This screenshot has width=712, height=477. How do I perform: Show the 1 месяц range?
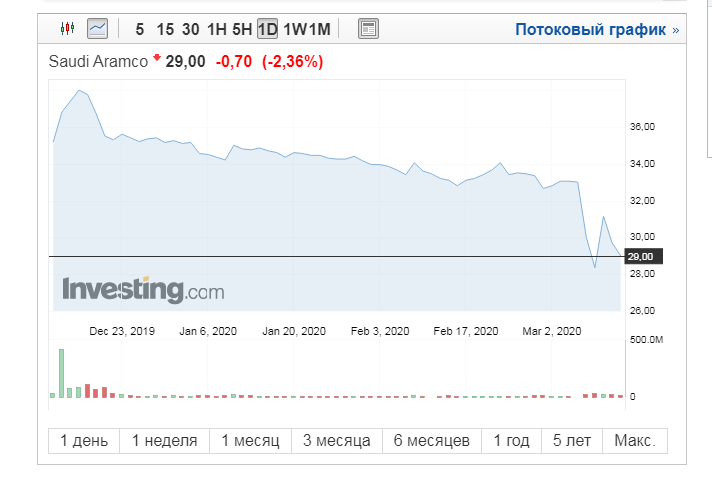coord(250,441)
